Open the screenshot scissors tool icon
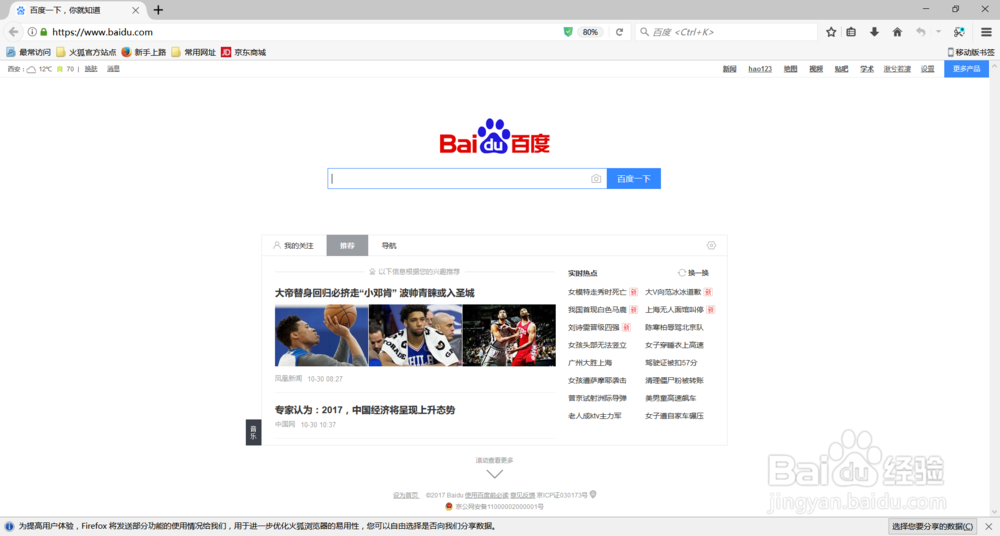Viewport: 1000px width, 536px height. (x=959, y=32)
